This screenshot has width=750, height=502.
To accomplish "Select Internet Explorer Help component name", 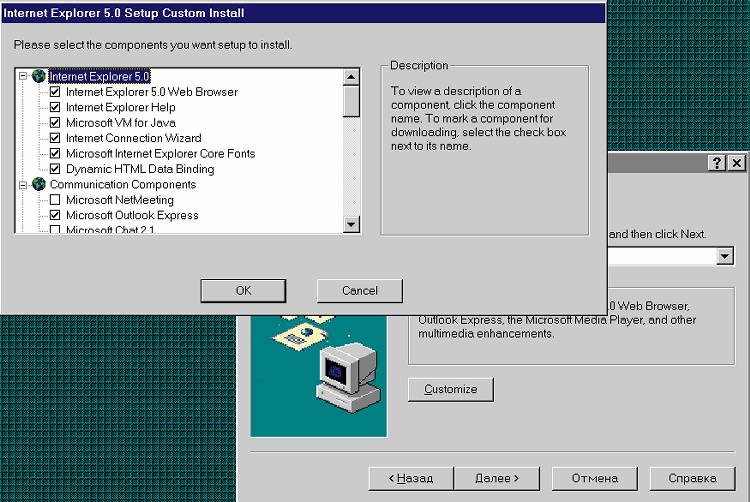I will click(121, 107).
